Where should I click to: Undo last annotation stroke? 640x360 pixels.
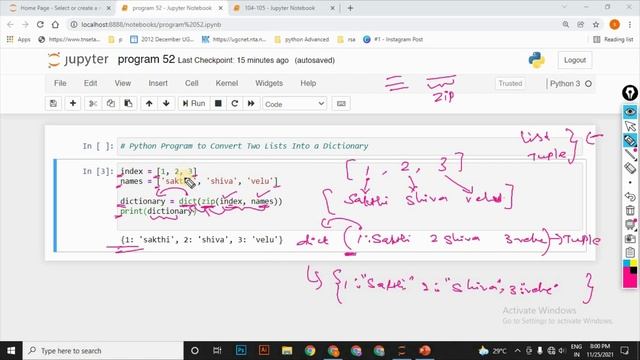click(630, 197)
